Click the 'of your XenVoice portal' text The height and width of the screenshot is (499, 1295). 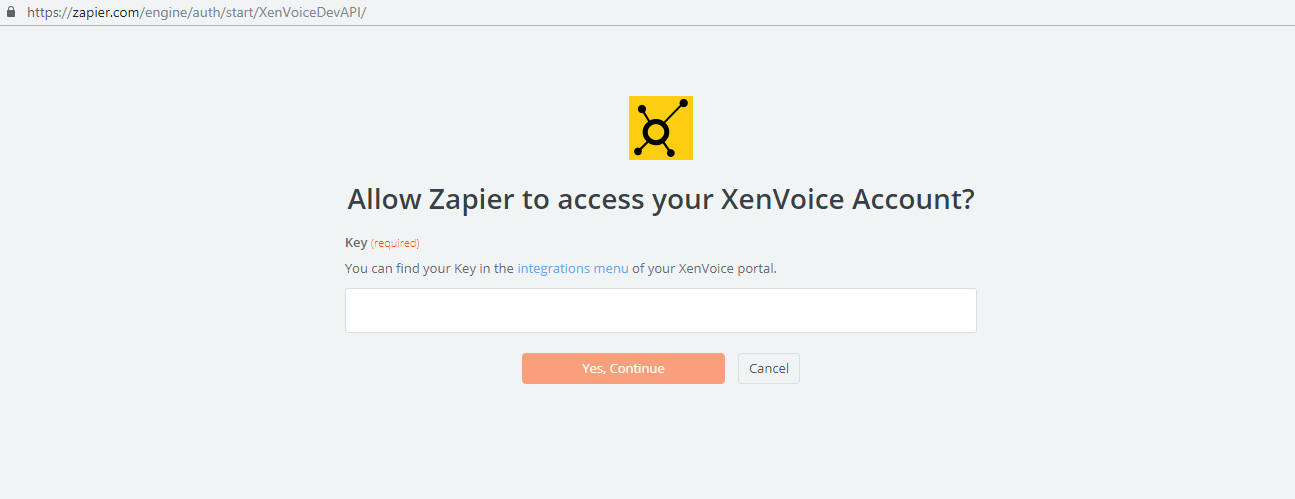pyautogui.click(x=704, y=269)
